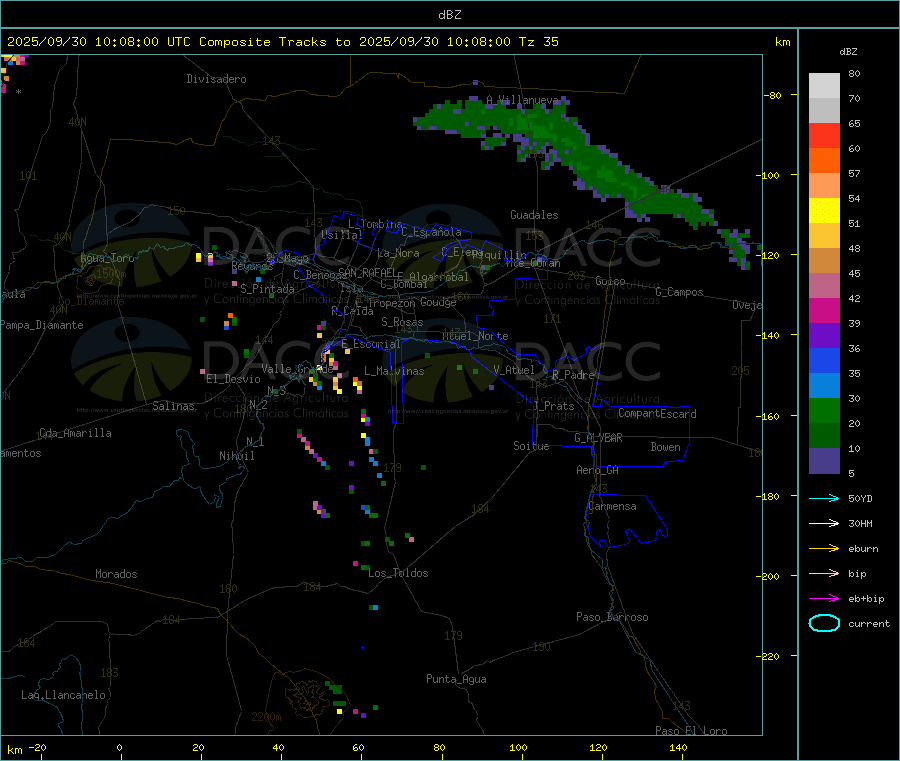Click the magenta eb+bip arrow symbol
Screen dimensions: 900x761
coord(824,599)
